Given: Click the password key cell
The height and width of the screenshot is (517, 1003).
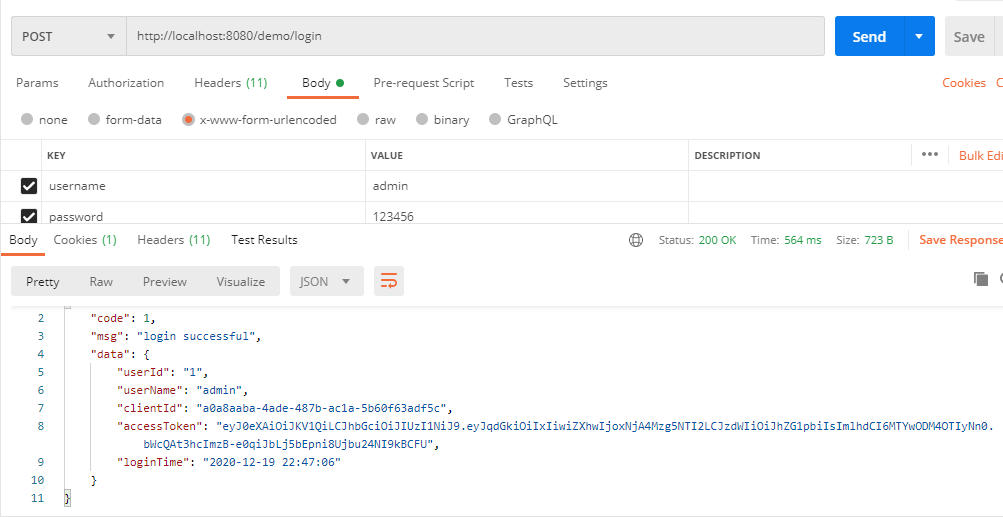Looking at the screenshot, I should pos(205,213).
